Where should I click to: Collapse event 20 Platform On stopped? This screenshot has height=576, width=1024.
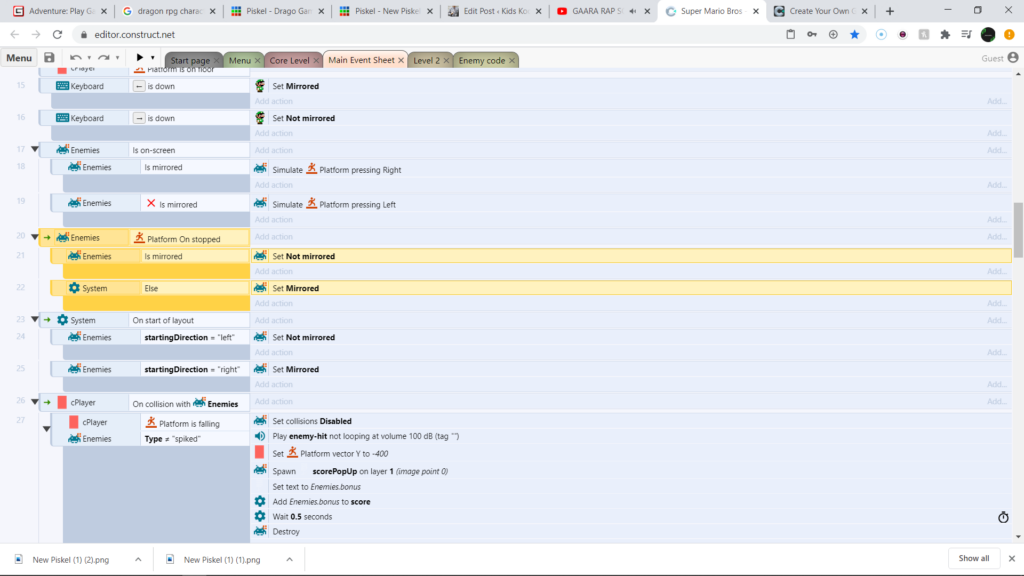(35, 237)
